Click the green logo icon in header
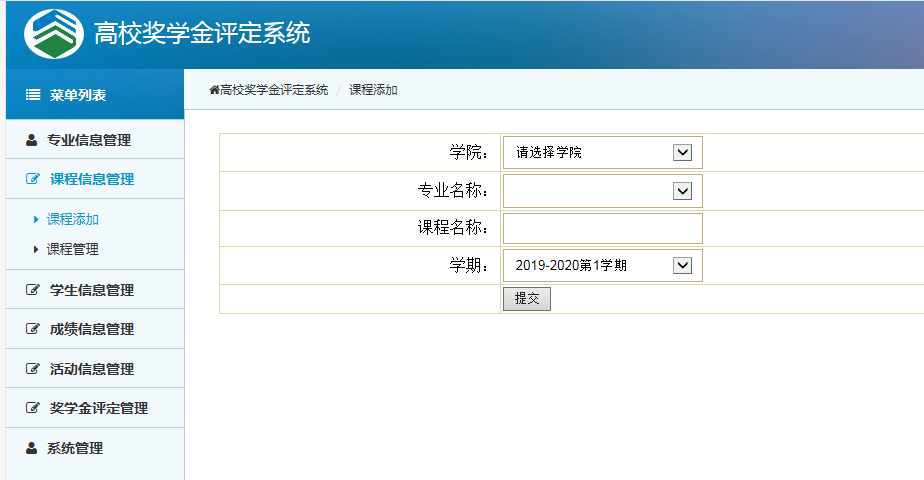 point(53,34)
